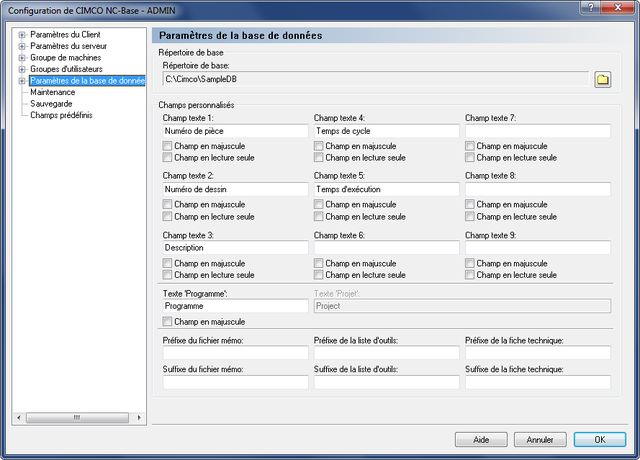Image resolution: width=640 pixels, height=460 pixels.
Task: Enable uppercase for Champ texte 2
Action: coord(167,204)
